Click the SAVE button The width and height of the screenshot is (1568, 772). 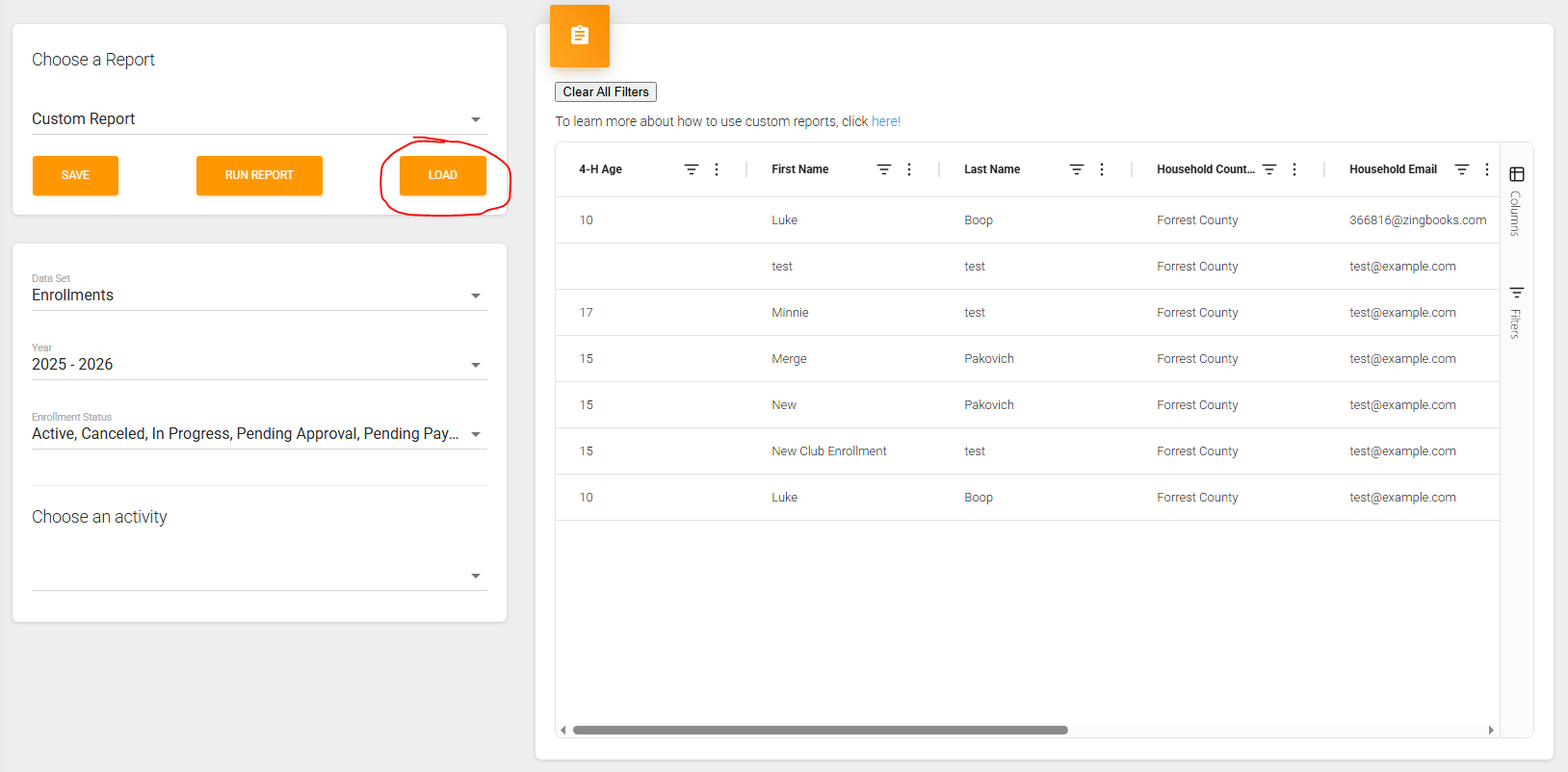tap(75, 175)
